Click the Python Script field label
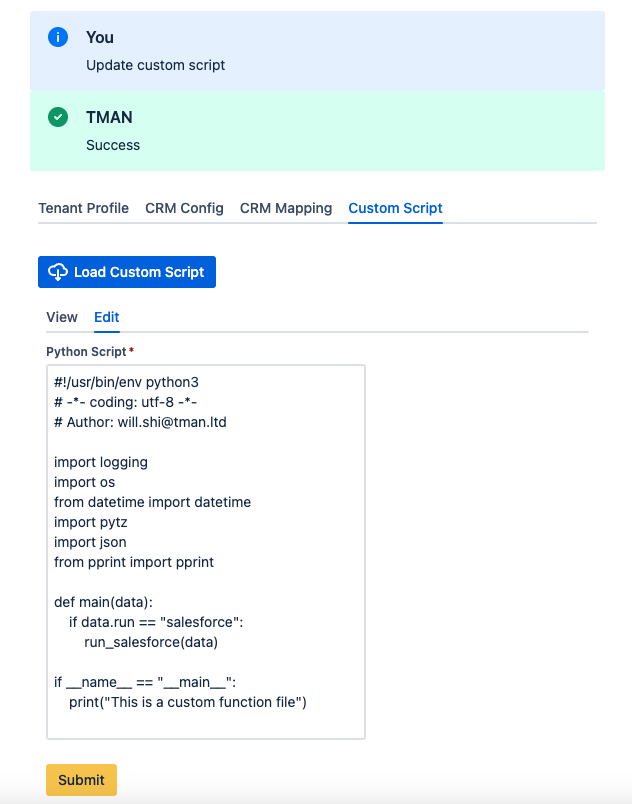 click(86, 352)
